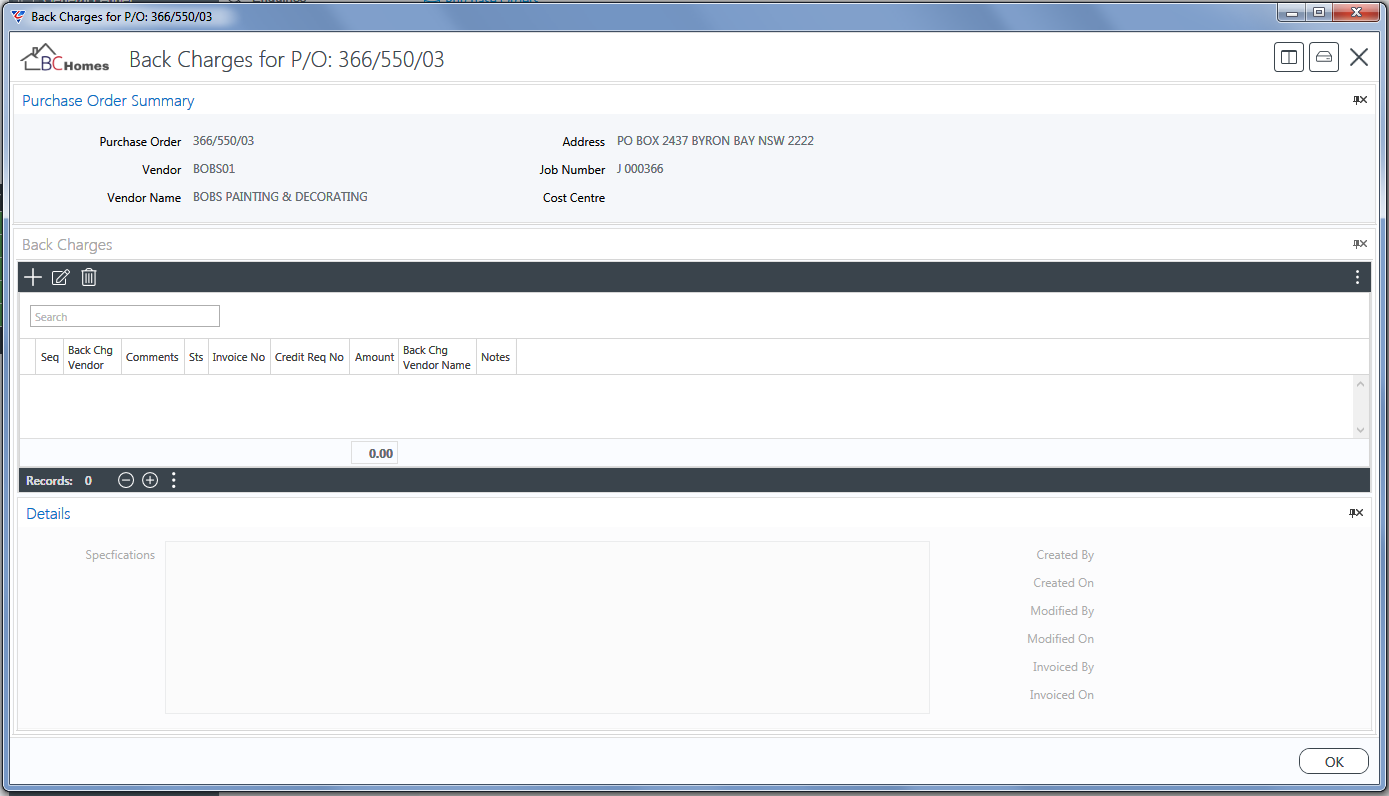1389x796 pixels.
Task: Edit the selected back charge
Action: tap(60, 277)
